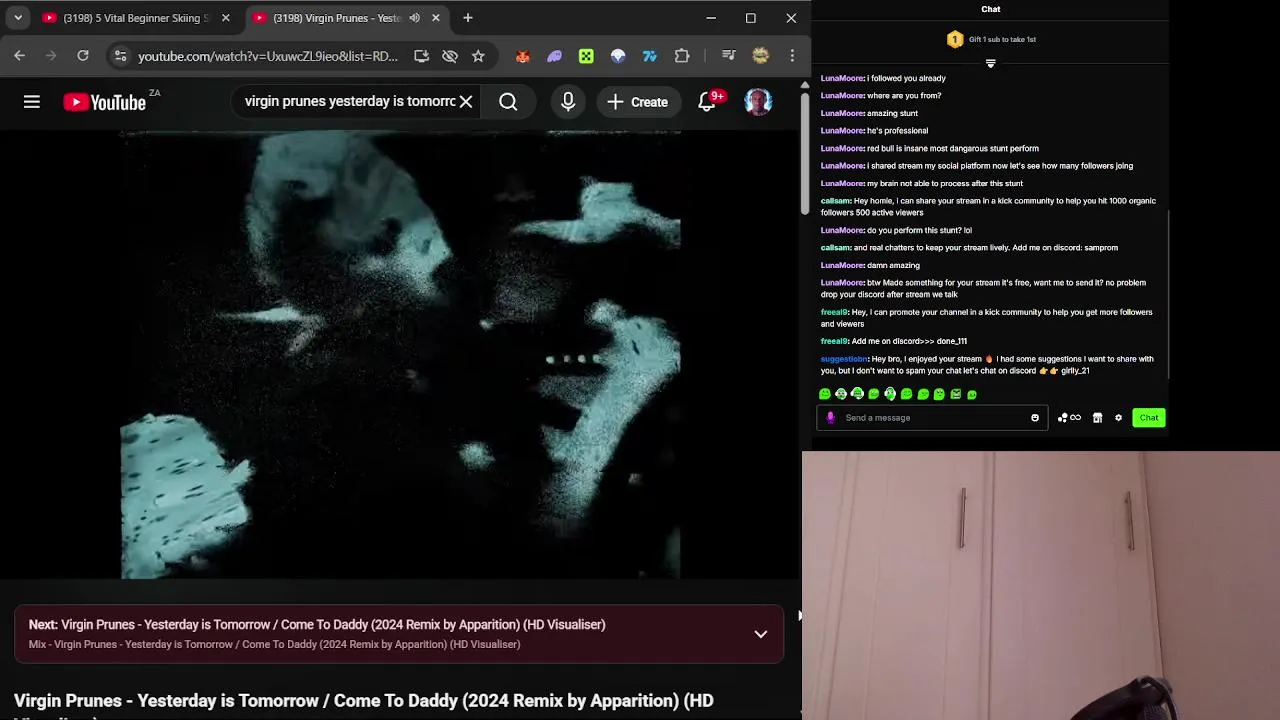
Task: Insert the last green chat emote
Action: pos(972,394)
